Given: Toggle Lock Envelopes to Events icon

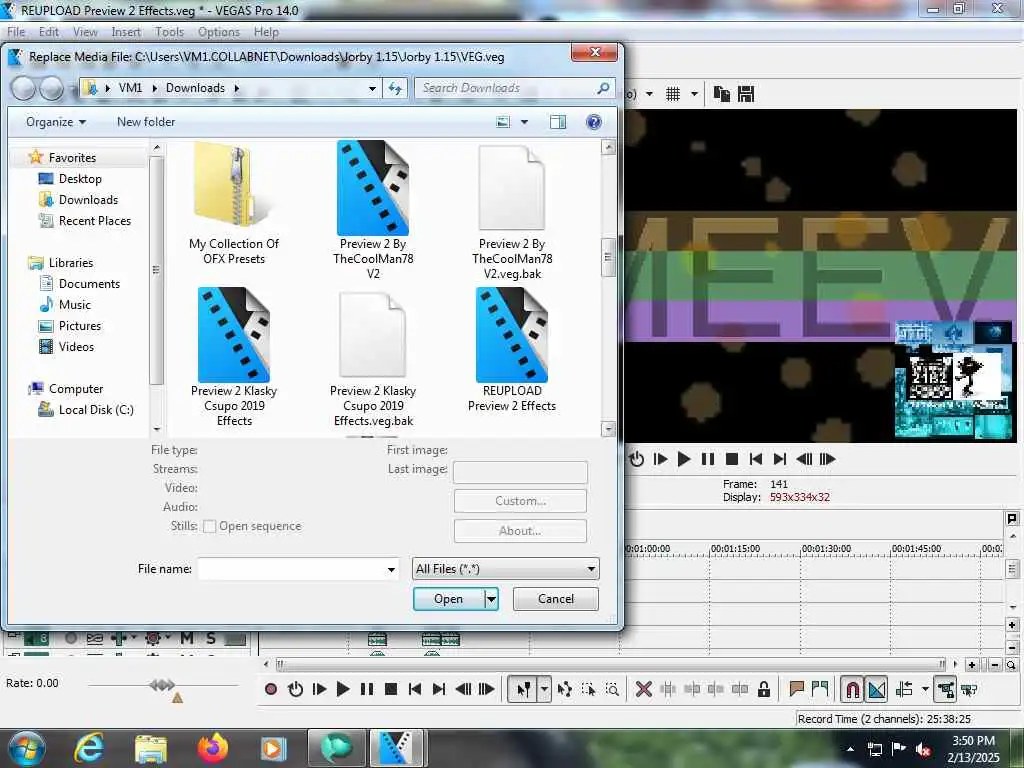Looking at the screenshot, I should tap(945, 690).
